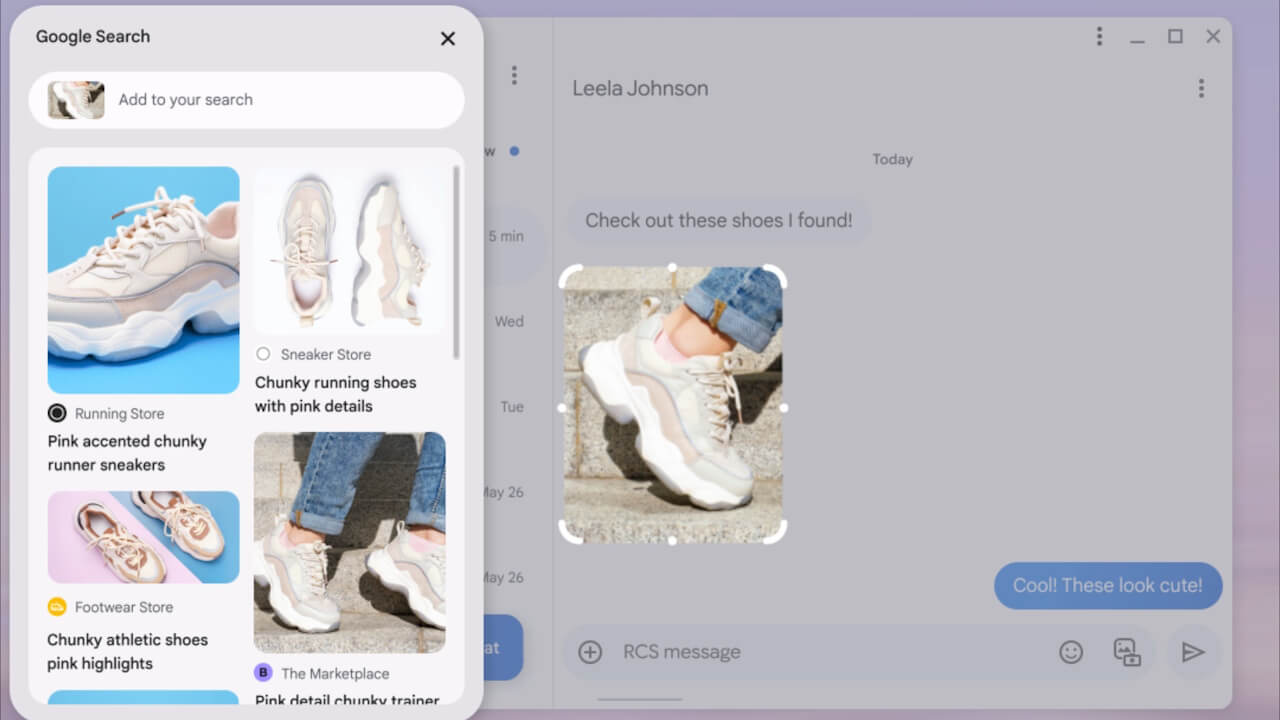Open the Footwear Store pink-blue shoes image
This screenshot has width=1280, height=720.
point(143,537)
